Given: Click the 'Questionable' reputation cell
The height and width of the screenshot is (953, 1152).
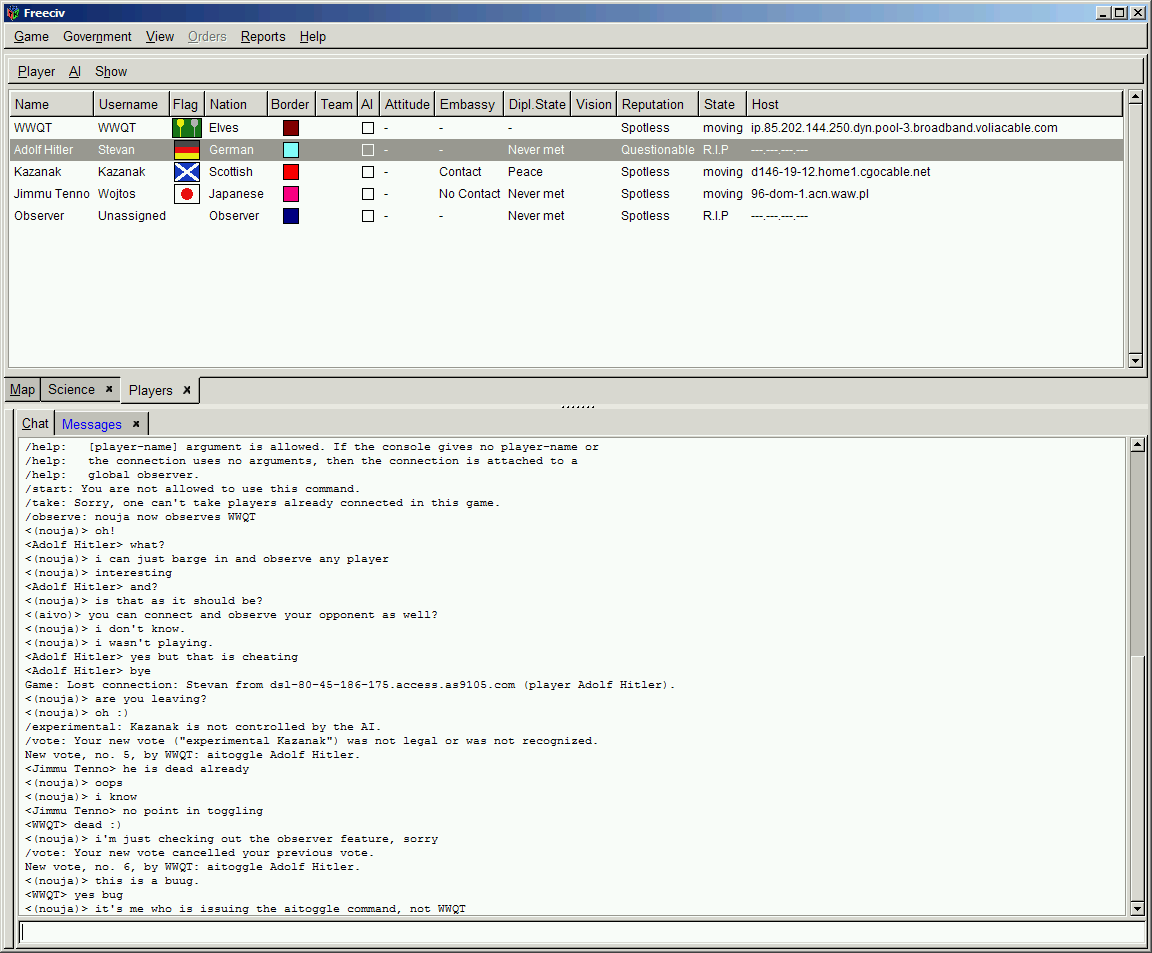Looking at the screenshot, I should click(658, 150).
